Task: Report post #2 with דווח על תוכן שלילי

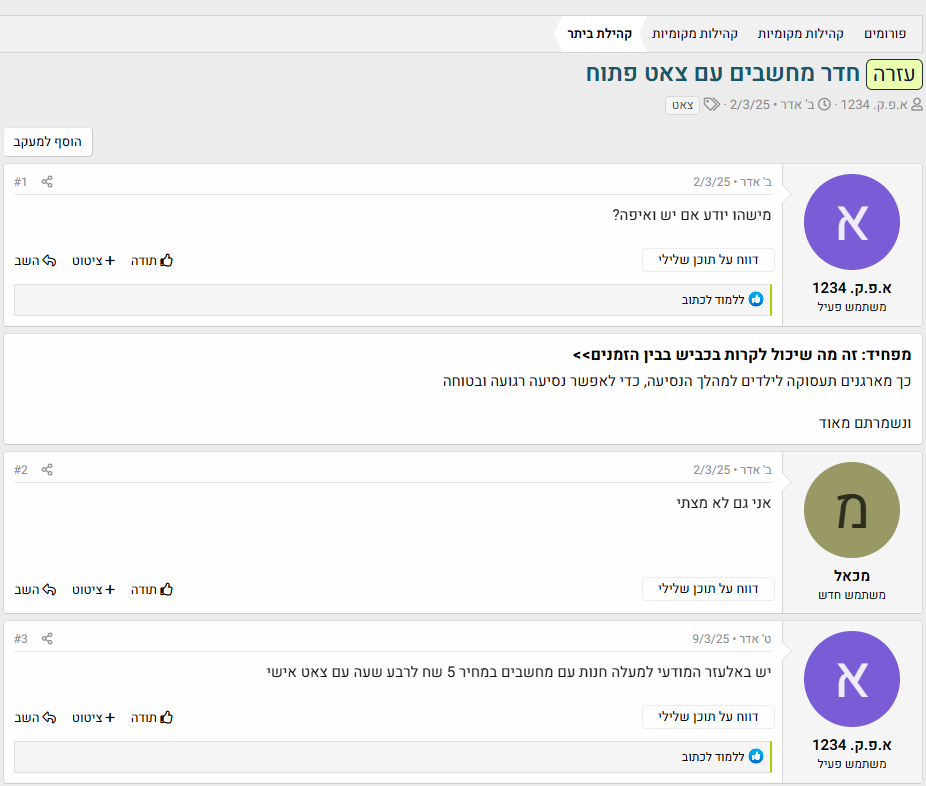Action: pyautogui.click(x=708, y=589)
